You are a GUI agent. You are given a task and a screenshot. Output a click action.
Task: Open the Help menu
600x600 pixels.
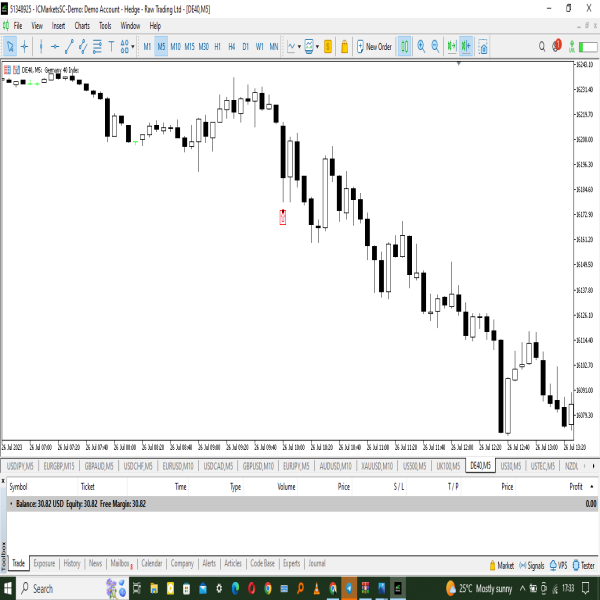point(155,26)
